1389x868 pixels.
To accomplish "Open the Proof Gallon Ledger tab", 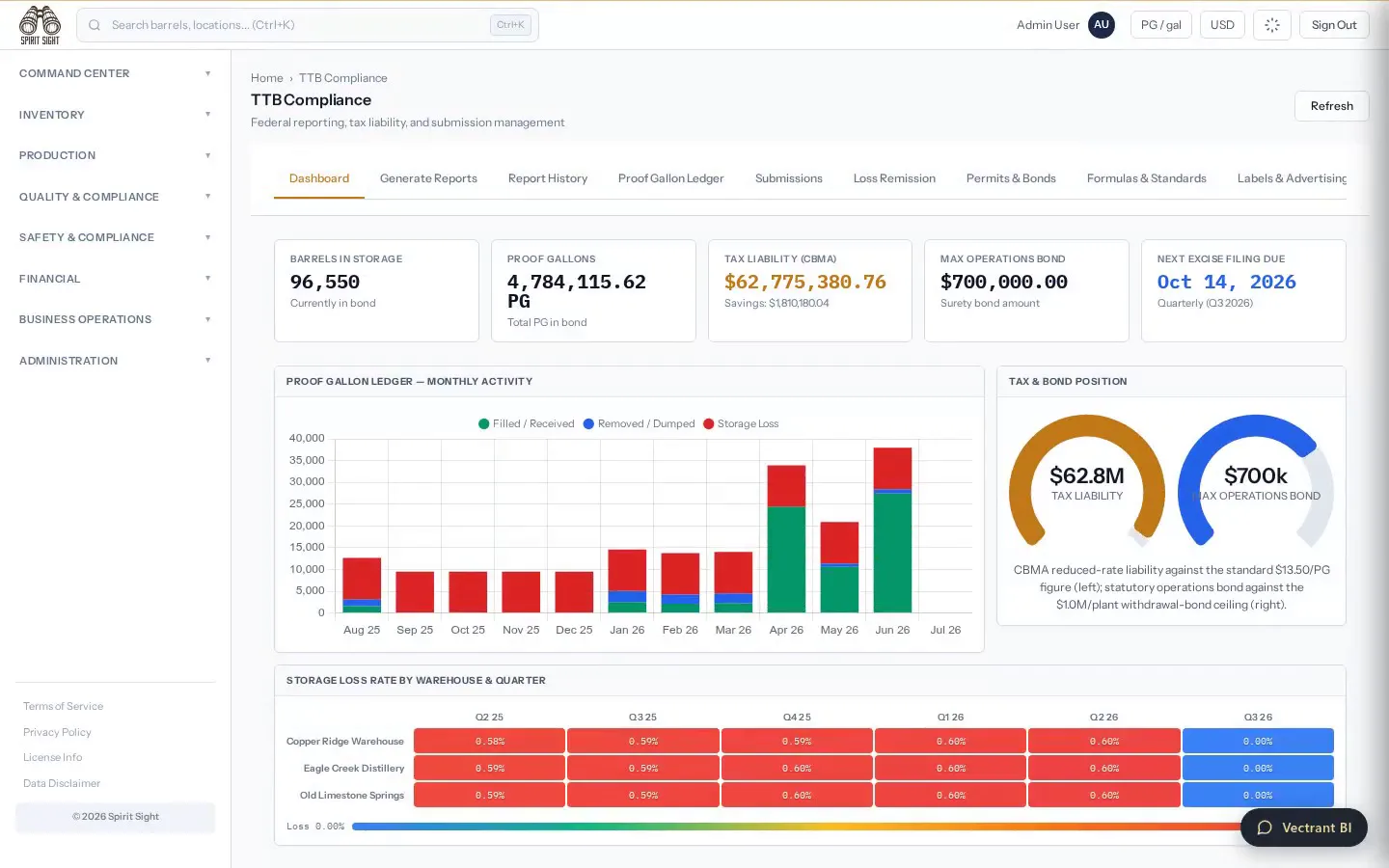I will 670,178.
